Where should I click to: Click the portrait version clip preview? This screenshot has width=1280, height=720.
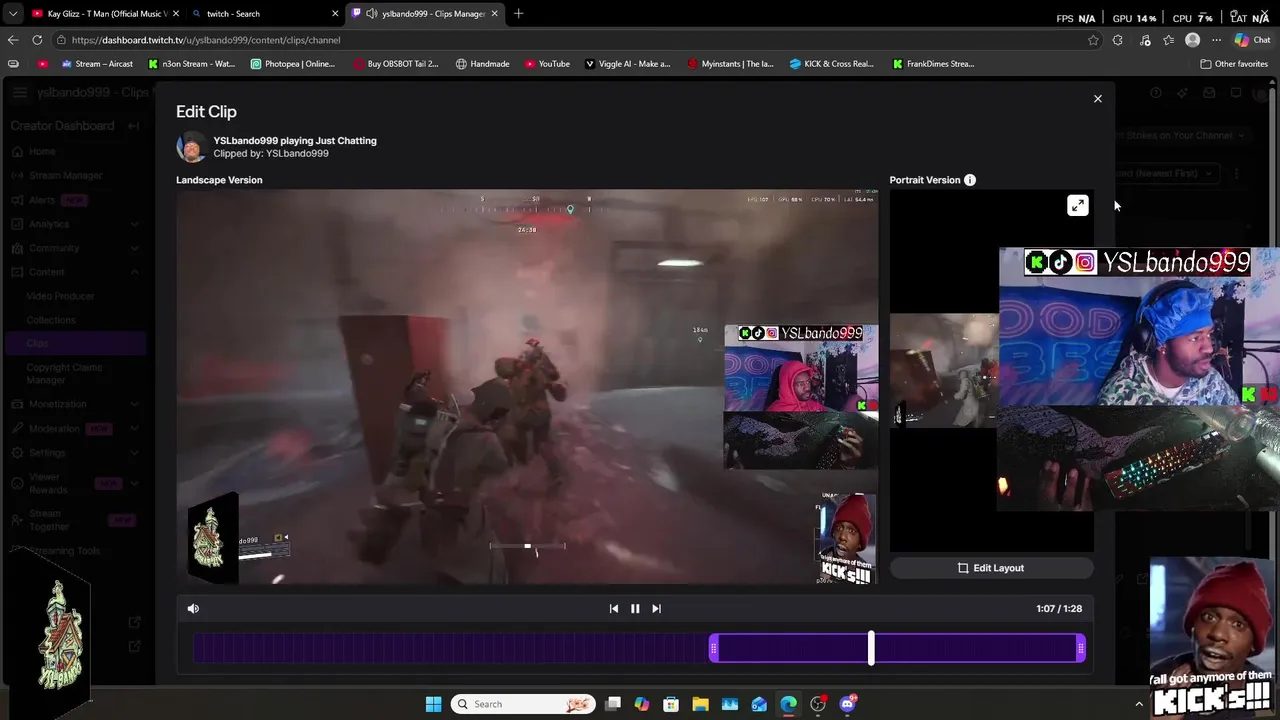(x=944, y=370)
